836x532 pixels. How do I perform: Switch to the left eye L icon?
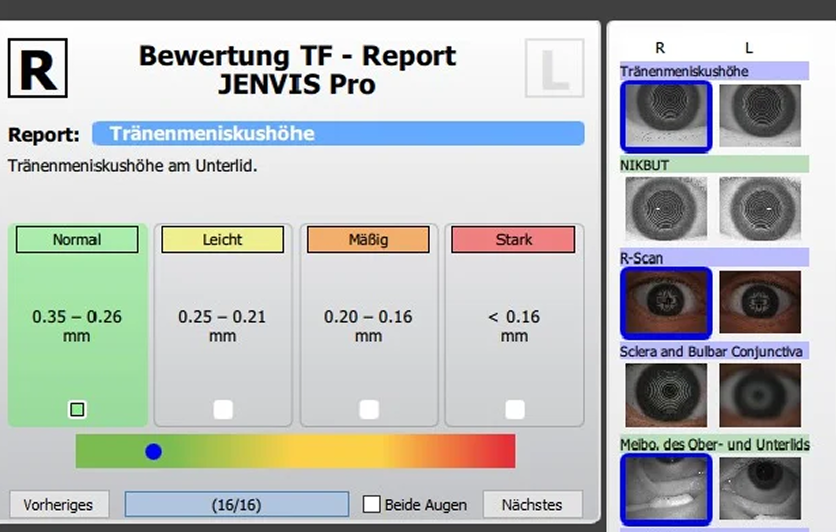point(554,68)
